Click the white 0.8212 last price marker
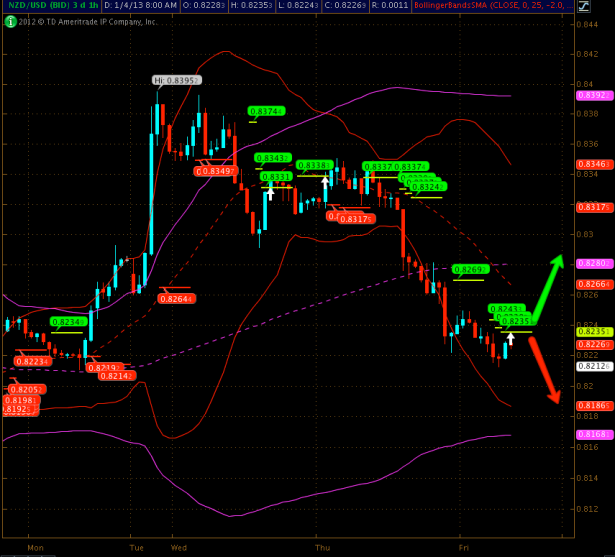This screenshot has width=615, height=557. point(595,367)
